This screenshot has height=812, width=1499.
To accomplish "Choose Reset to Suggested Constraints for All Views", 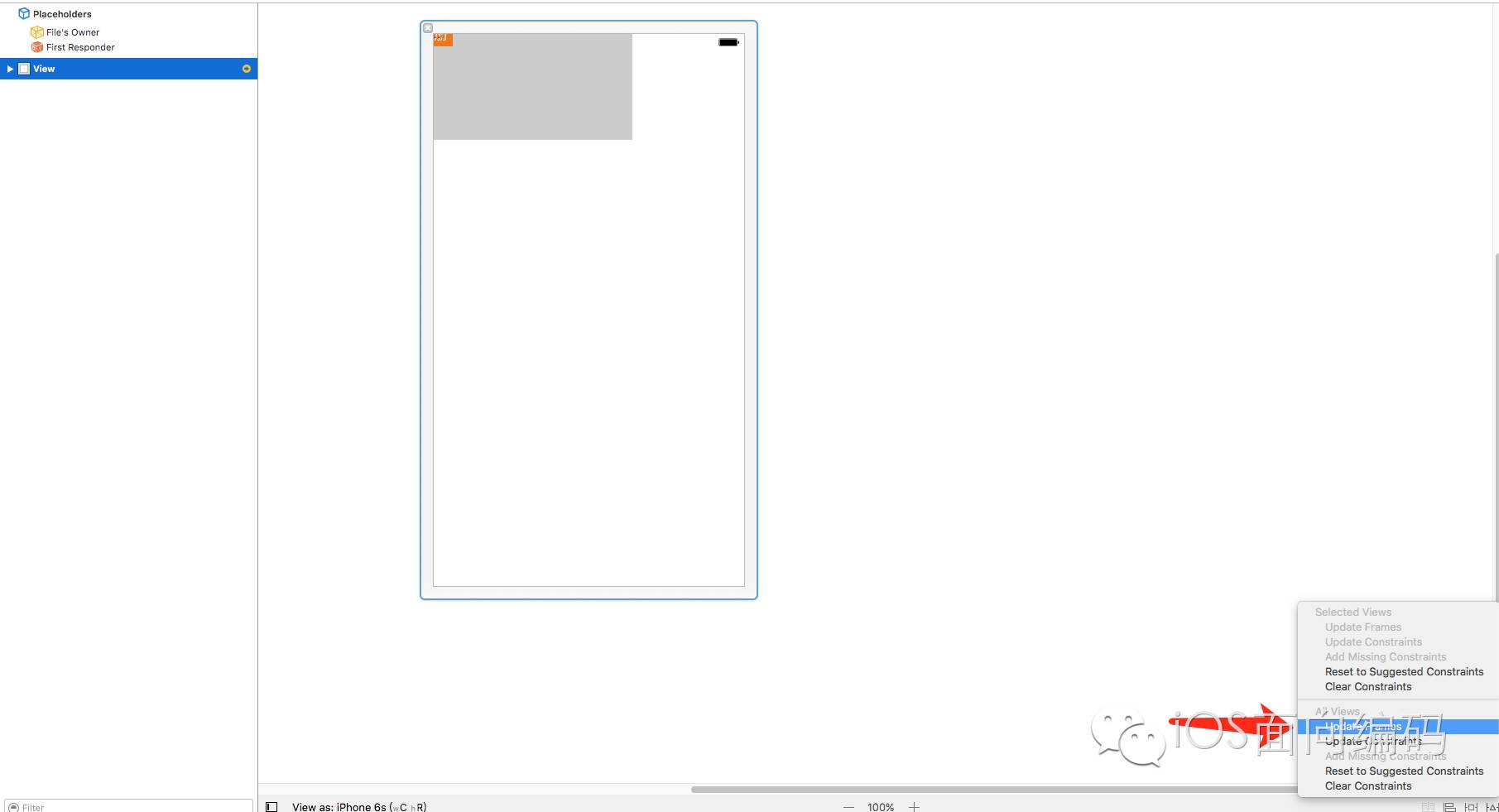I will point(1404,771).
